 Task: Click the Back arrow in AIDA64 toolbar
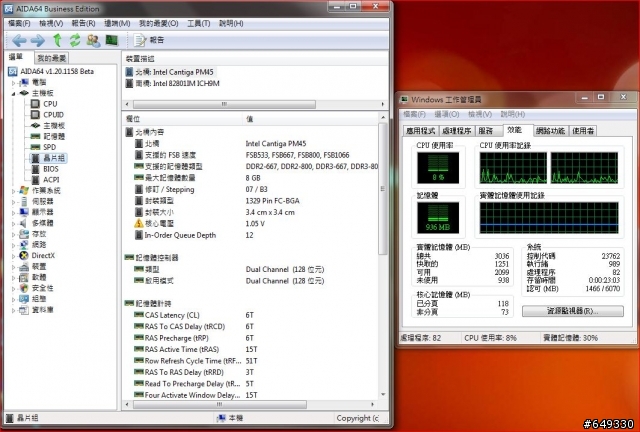click(19, 40)
